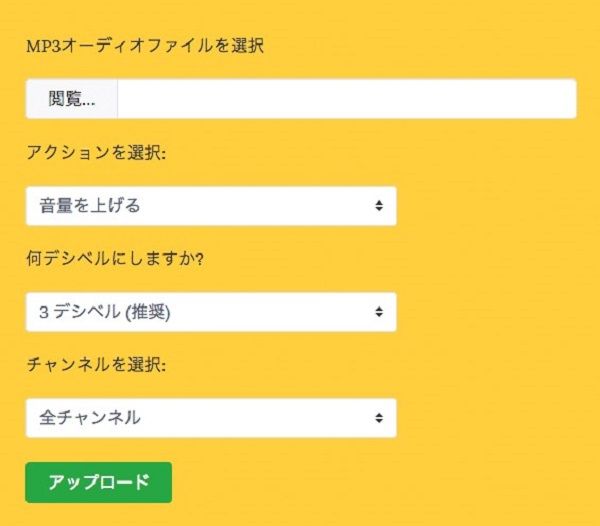Click the チャンネルを選択: label
This screenshot has width=600, height=526.
(95, 365)
